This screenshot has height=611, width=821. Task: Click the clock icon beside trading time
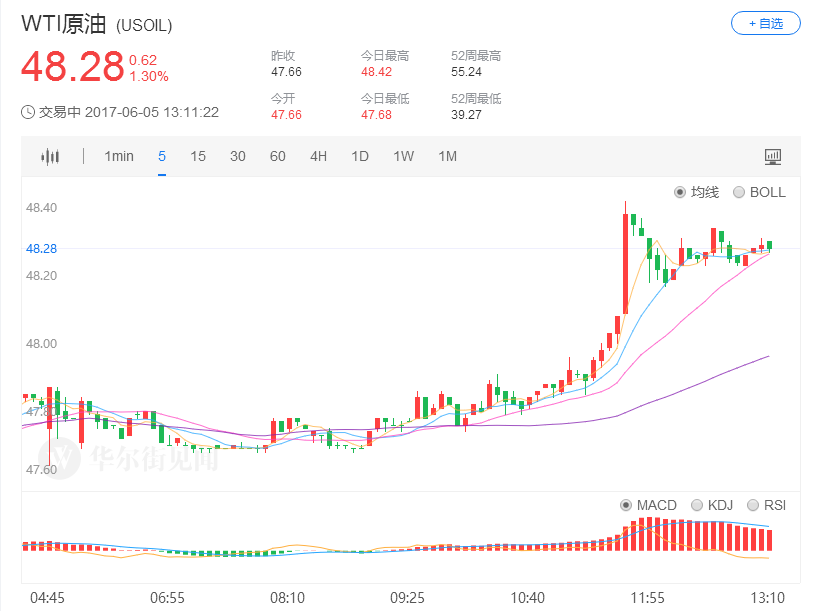point(28,112)
